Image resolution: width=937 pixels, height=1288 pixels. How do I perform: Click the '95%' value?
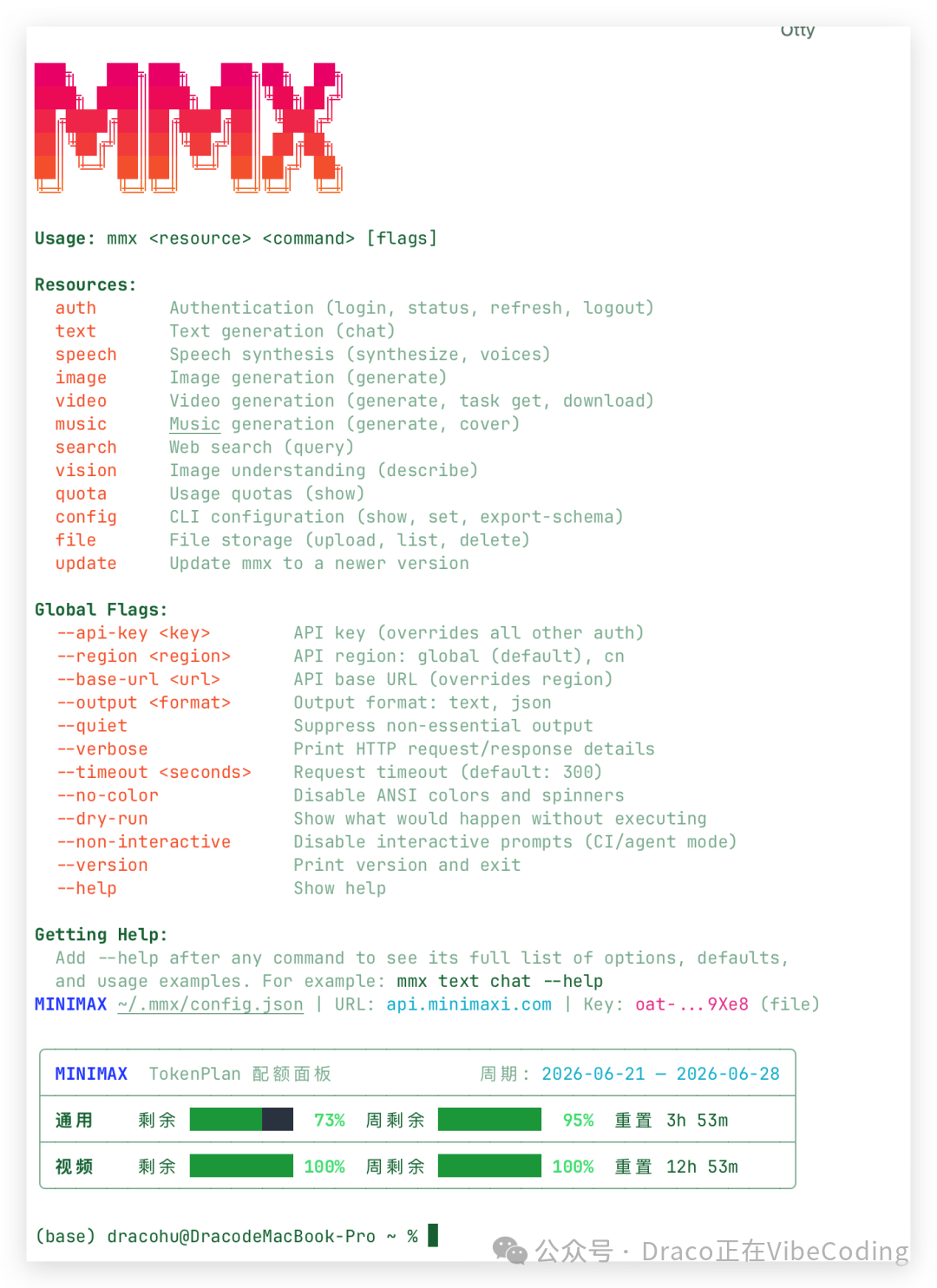point(578,1120)
